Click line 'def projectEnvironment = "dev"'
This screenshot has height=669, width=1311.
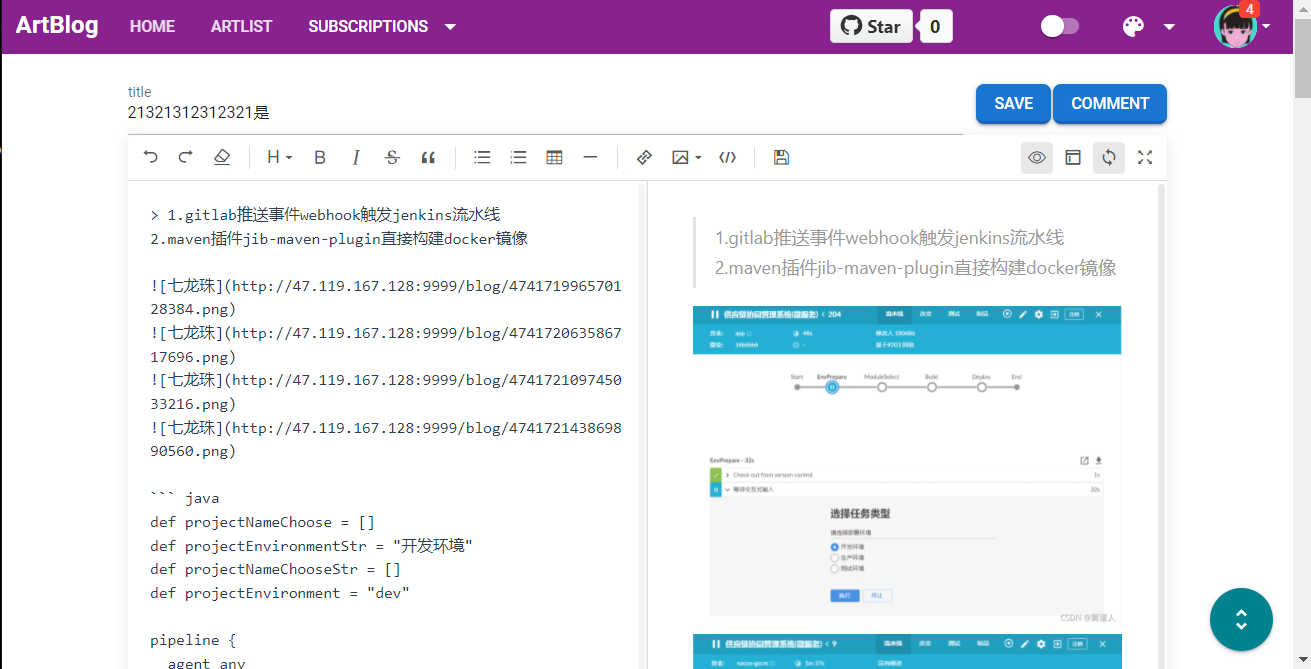pos(280,593)
